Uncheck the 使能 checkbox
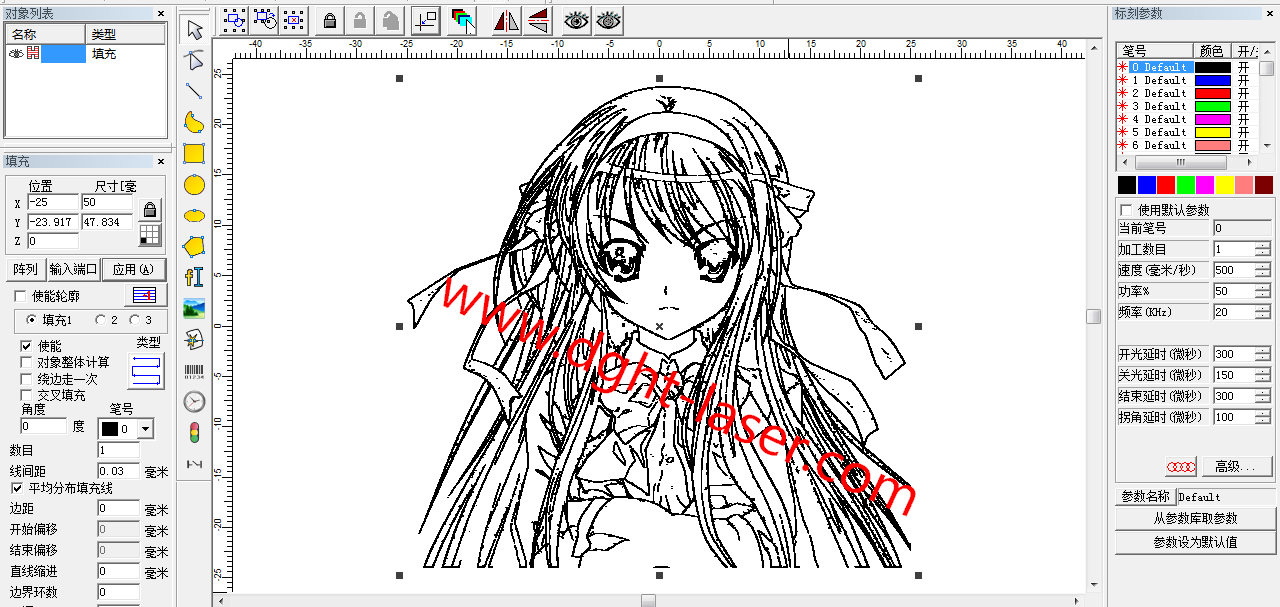This screenshot has width=1280, height=607. (27, 345)
